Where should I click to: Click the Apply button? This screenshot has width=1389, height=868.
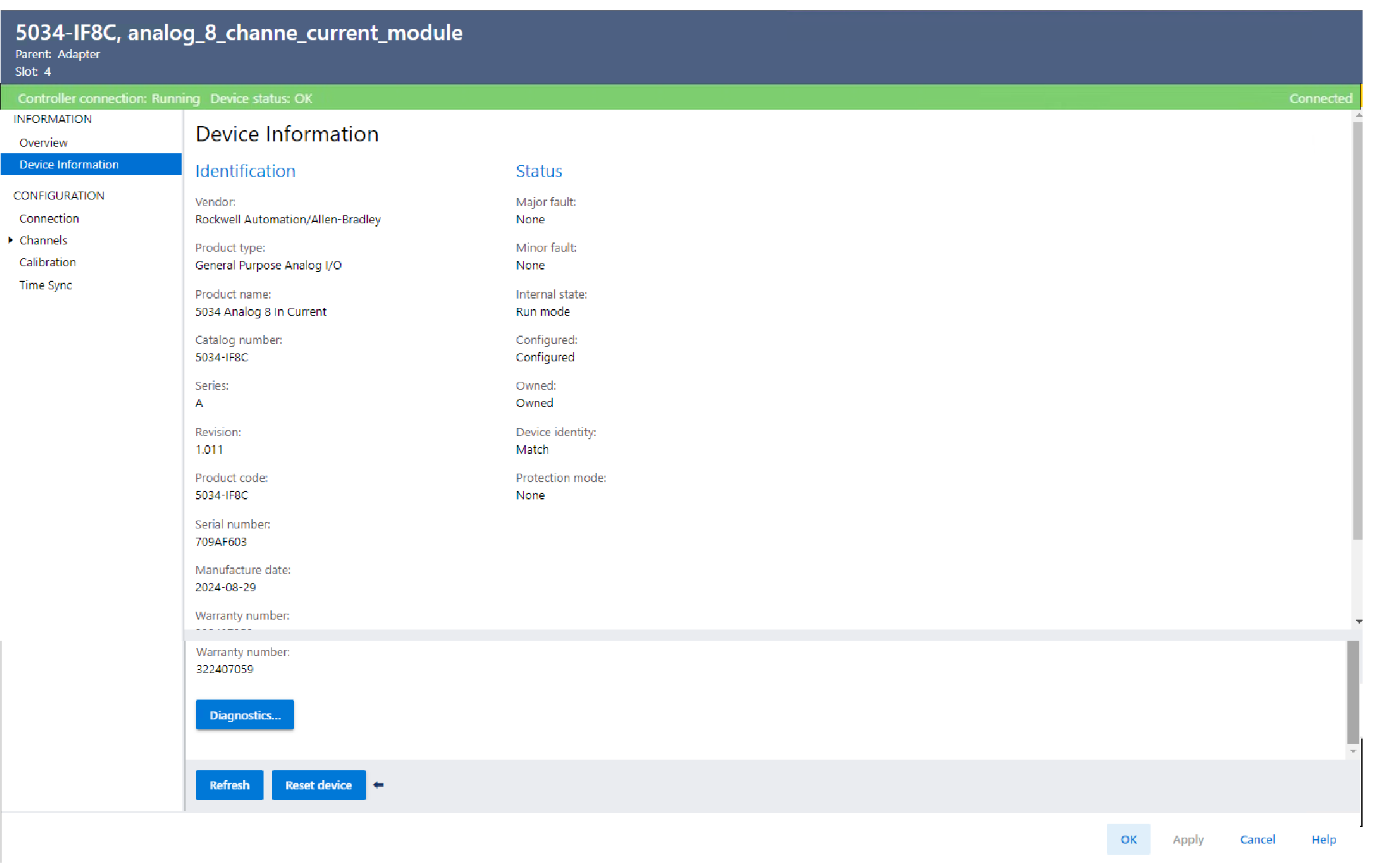(1188, 839)
